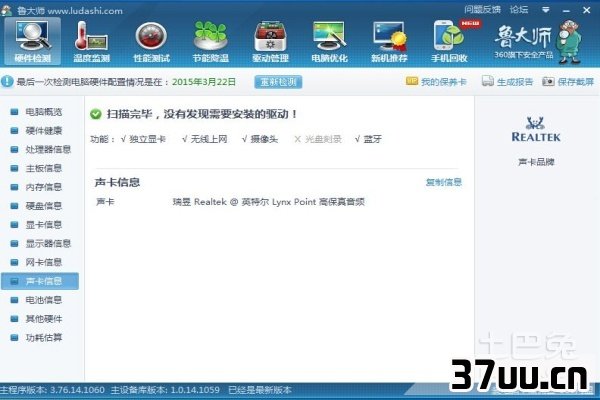Minimize the 鲁大师 window
This screenshot has height=400, width=600.
tap(566, 10)
